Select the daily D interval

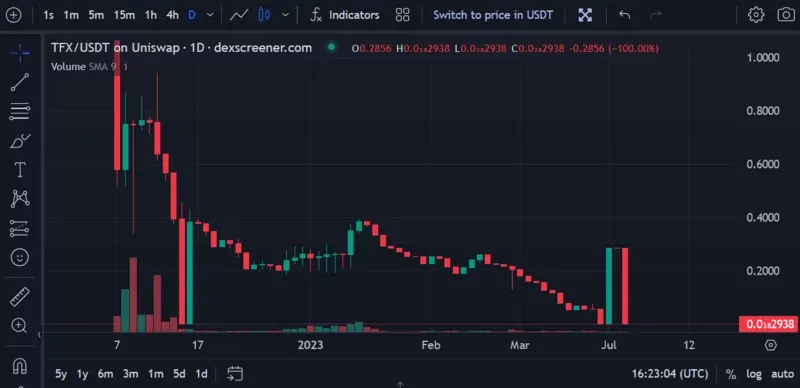[x=192, y=15]
